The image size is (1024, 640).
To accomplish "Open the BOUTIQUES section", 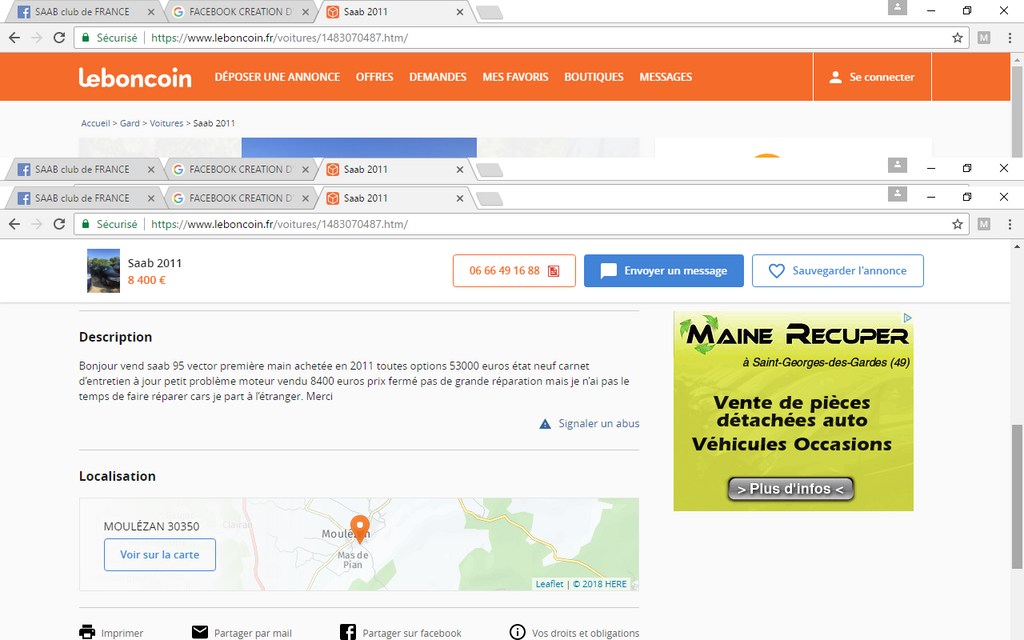I will tap(594, 77).
